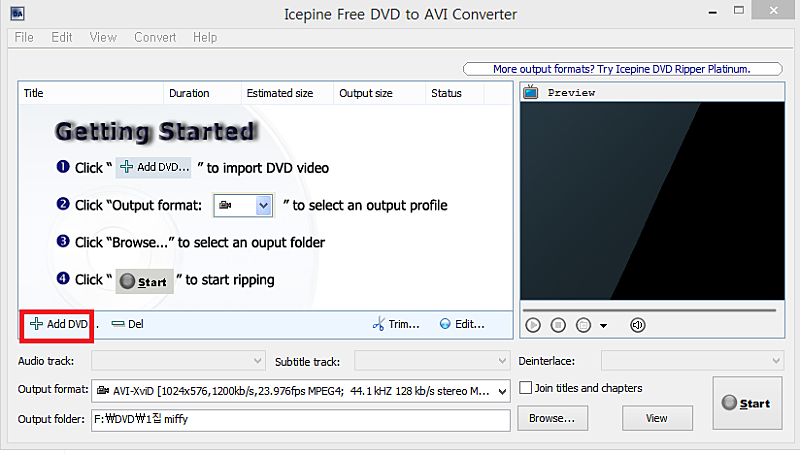
Task: Take a snapshot of the preview
Action: pos(583,325)
